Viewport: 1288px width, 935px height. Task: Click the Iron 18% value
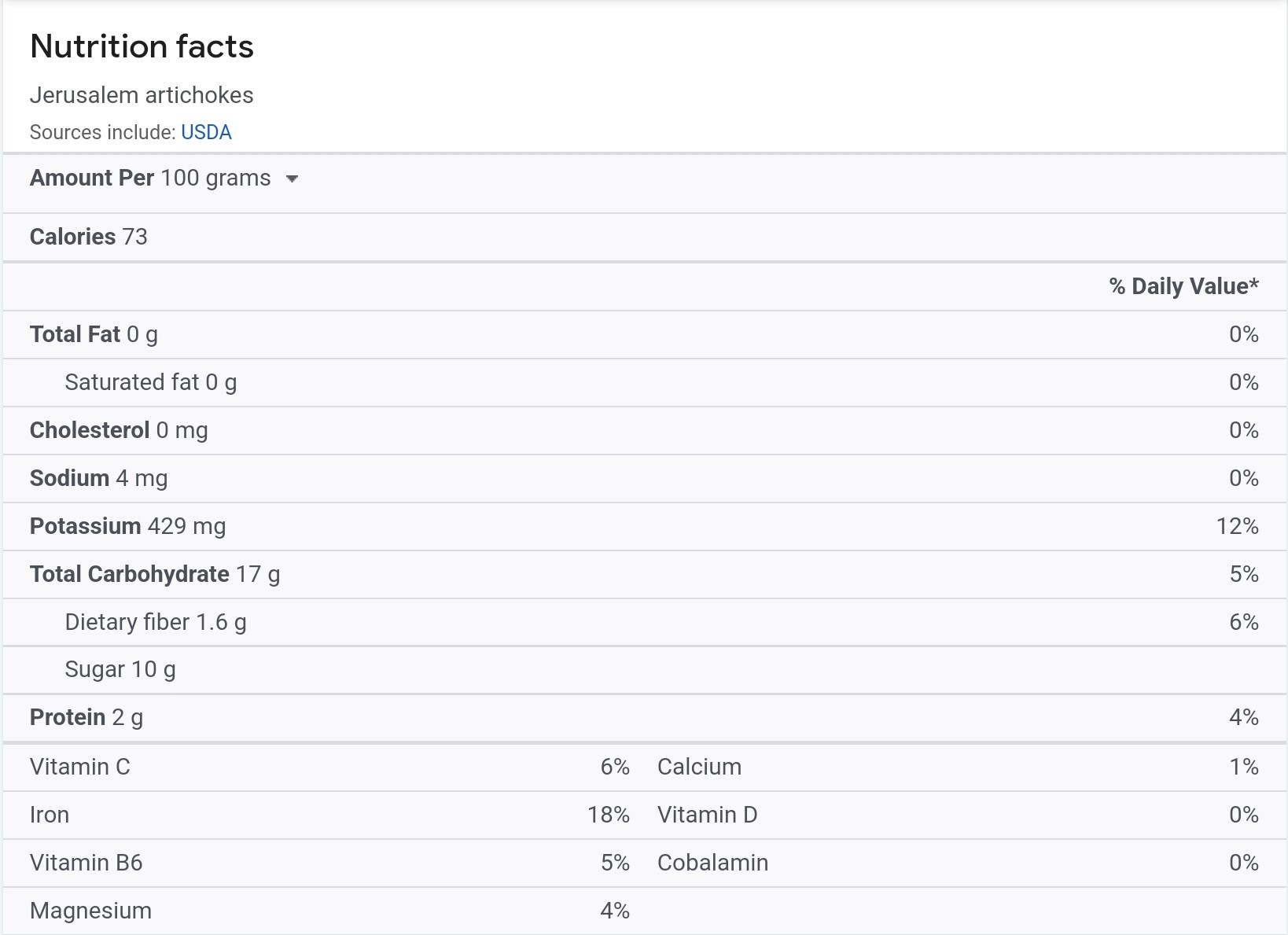click(608, 815)
